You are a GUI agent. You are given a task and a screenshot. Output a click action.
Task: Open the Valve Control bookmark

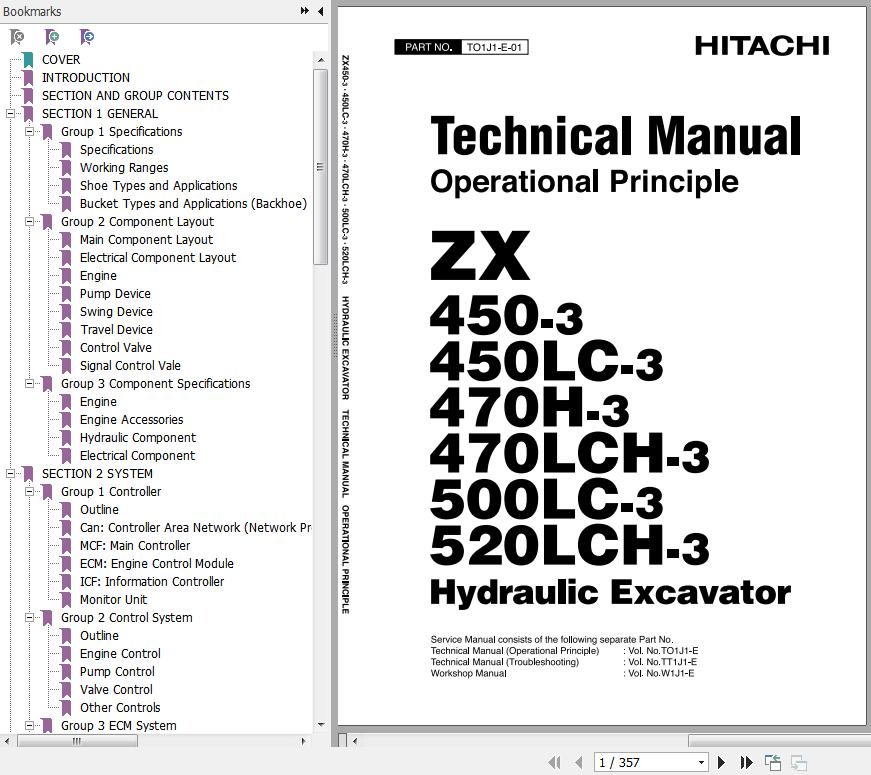point(116,689)
